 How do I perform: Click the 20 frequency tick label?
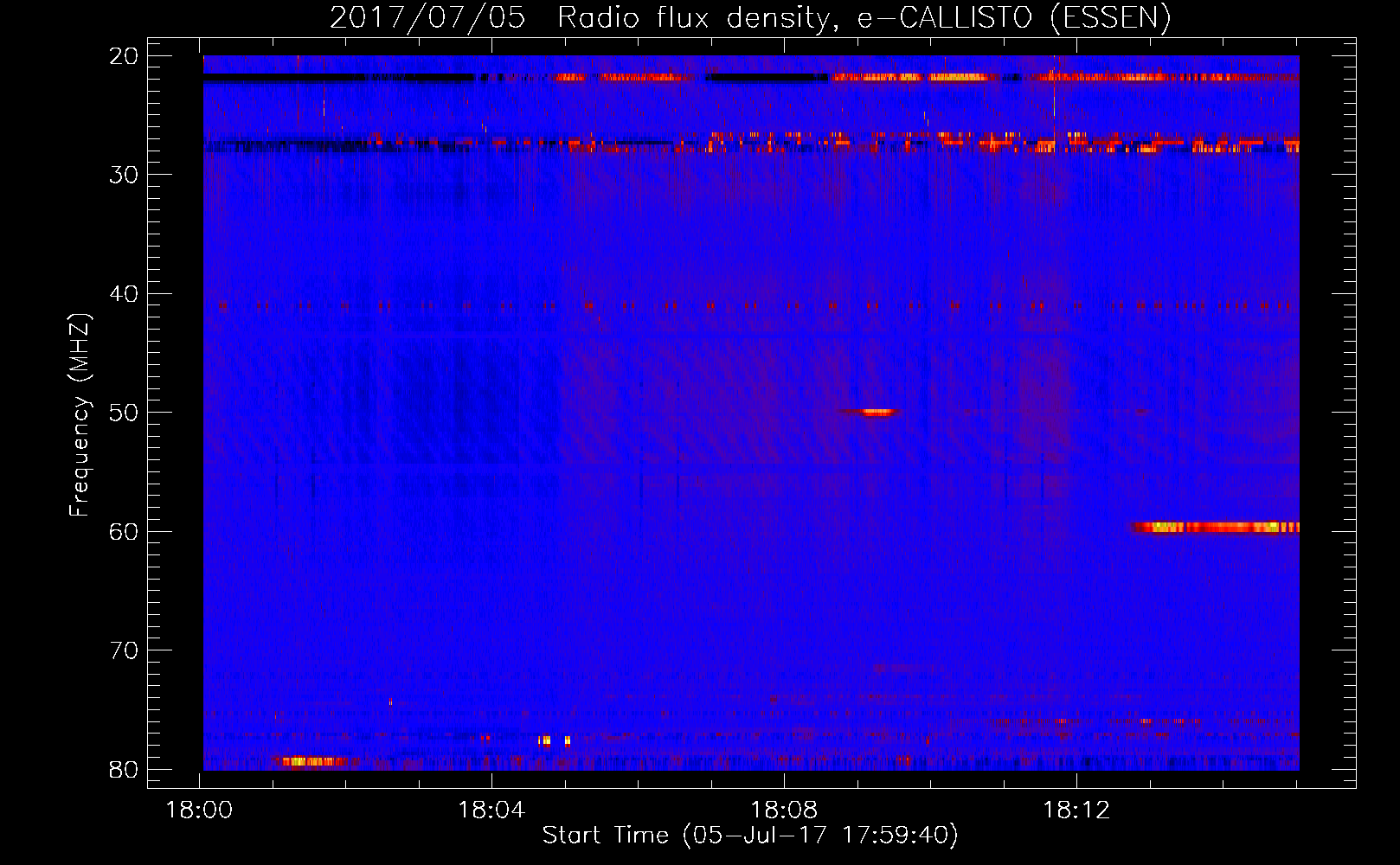coord(124,56)
